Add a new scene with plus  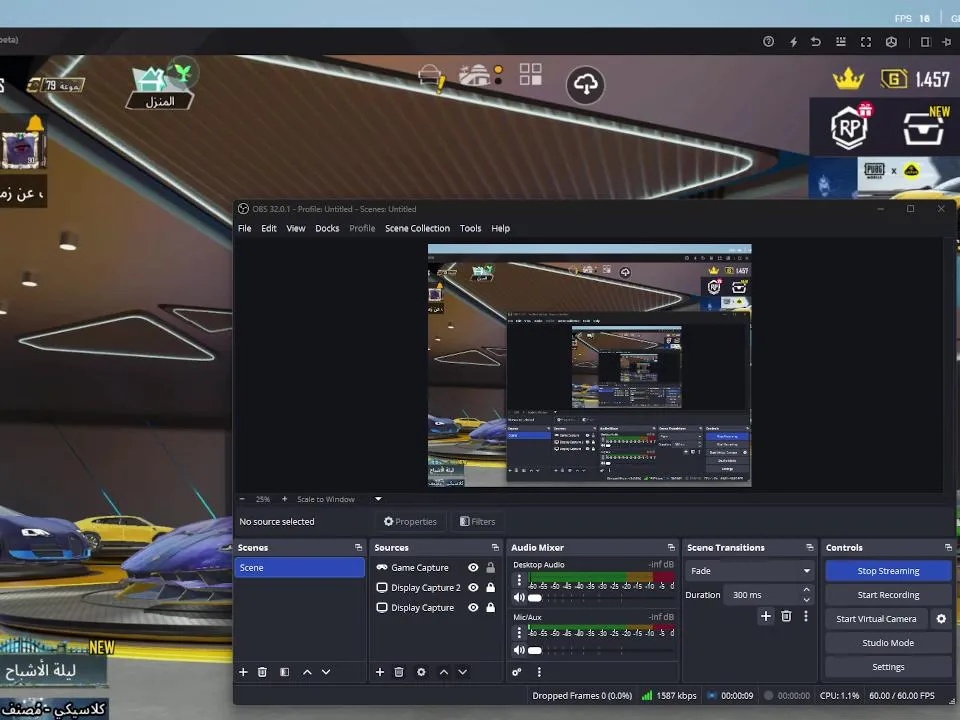click(x=243, y=672)
